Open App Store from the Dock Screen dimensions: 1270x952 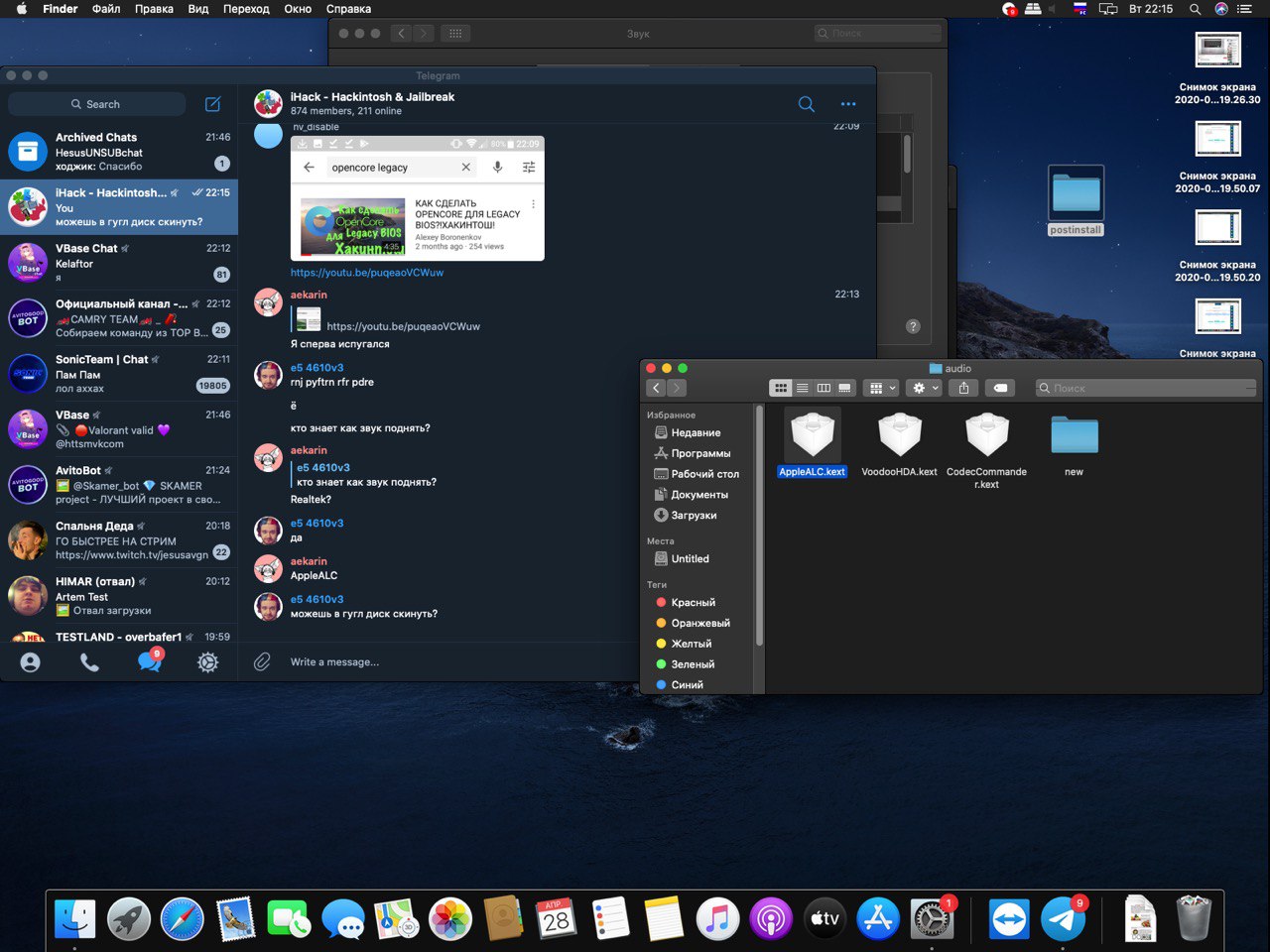click(x=878, y=920)
